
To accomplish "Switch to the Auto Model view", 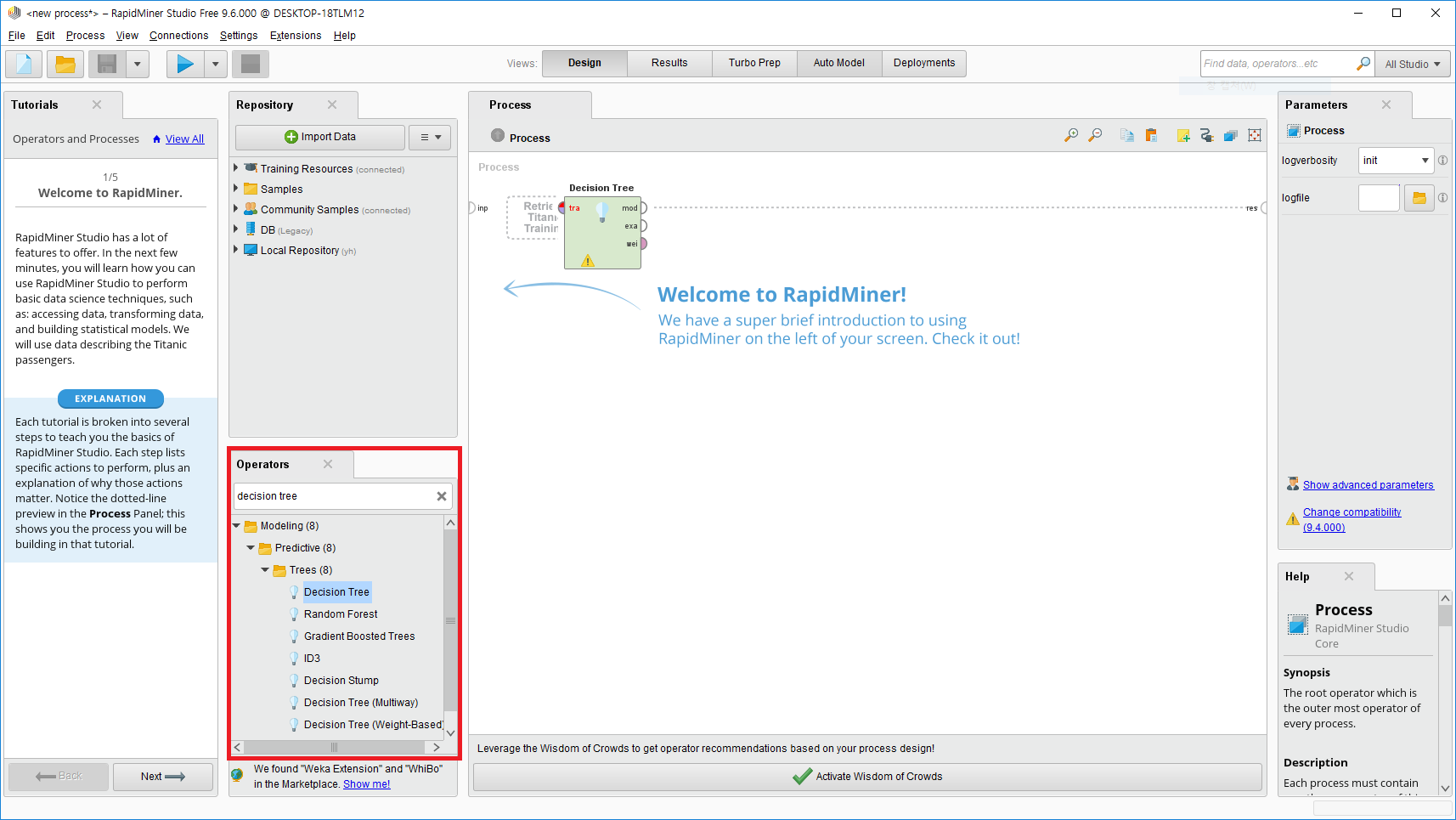I will click(x=839, y=63).
